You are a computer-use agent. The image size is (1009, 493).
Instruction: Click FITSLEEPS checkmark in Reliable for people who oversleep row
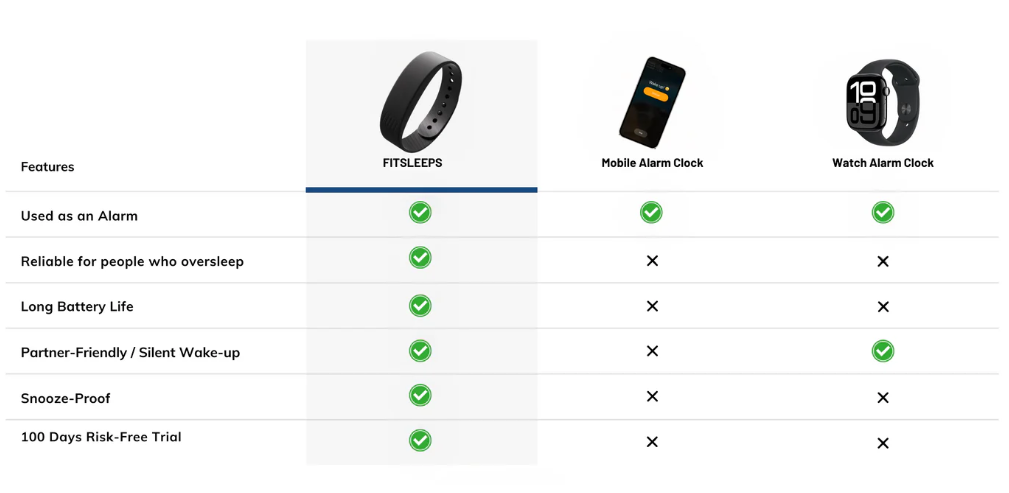coord(420,257)
